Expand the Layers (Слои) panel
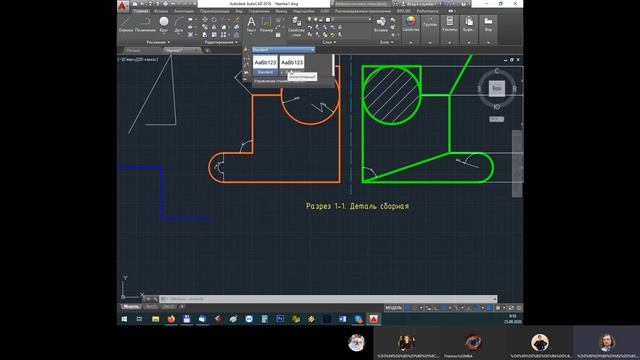This screenshot has width=640, height=360. coord(329,42)
